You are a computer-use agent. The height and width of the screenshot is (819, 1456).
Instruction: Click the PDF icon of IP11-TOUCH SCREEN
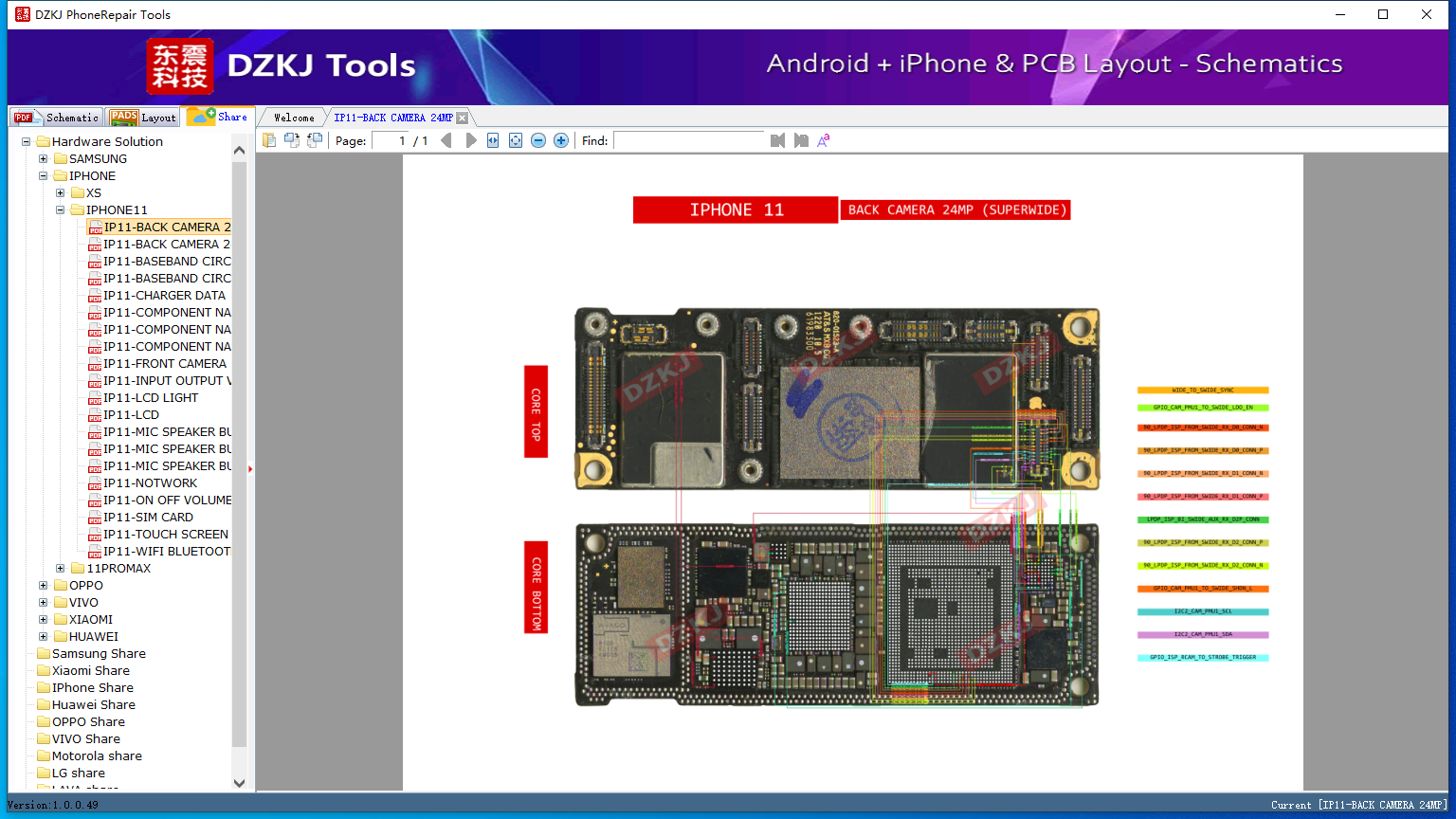[95, 535]
